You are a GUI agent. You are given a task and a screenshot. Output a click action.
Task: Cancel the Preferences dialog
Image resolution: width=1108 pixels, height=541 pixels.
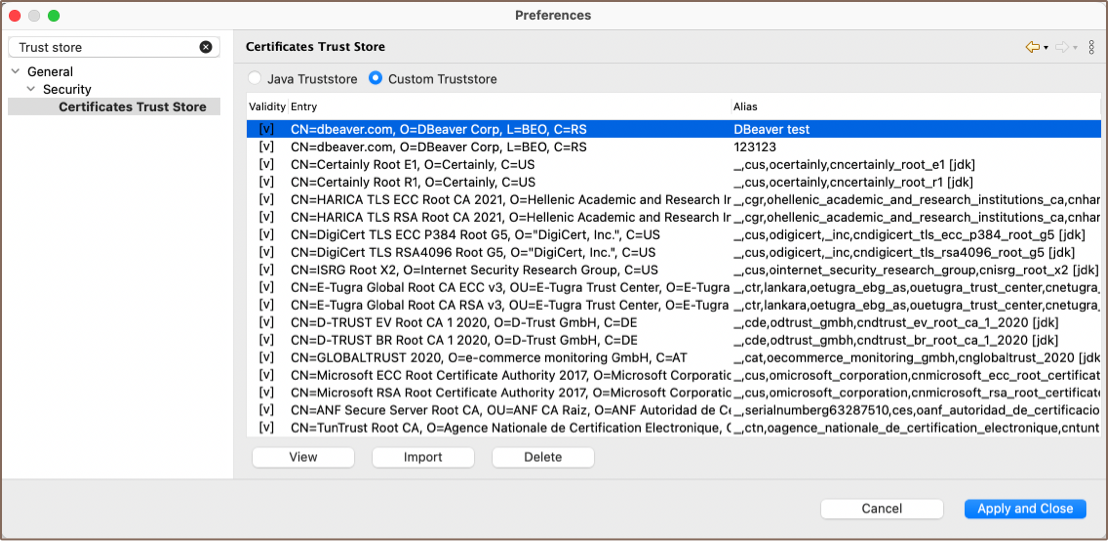[881, 508]
